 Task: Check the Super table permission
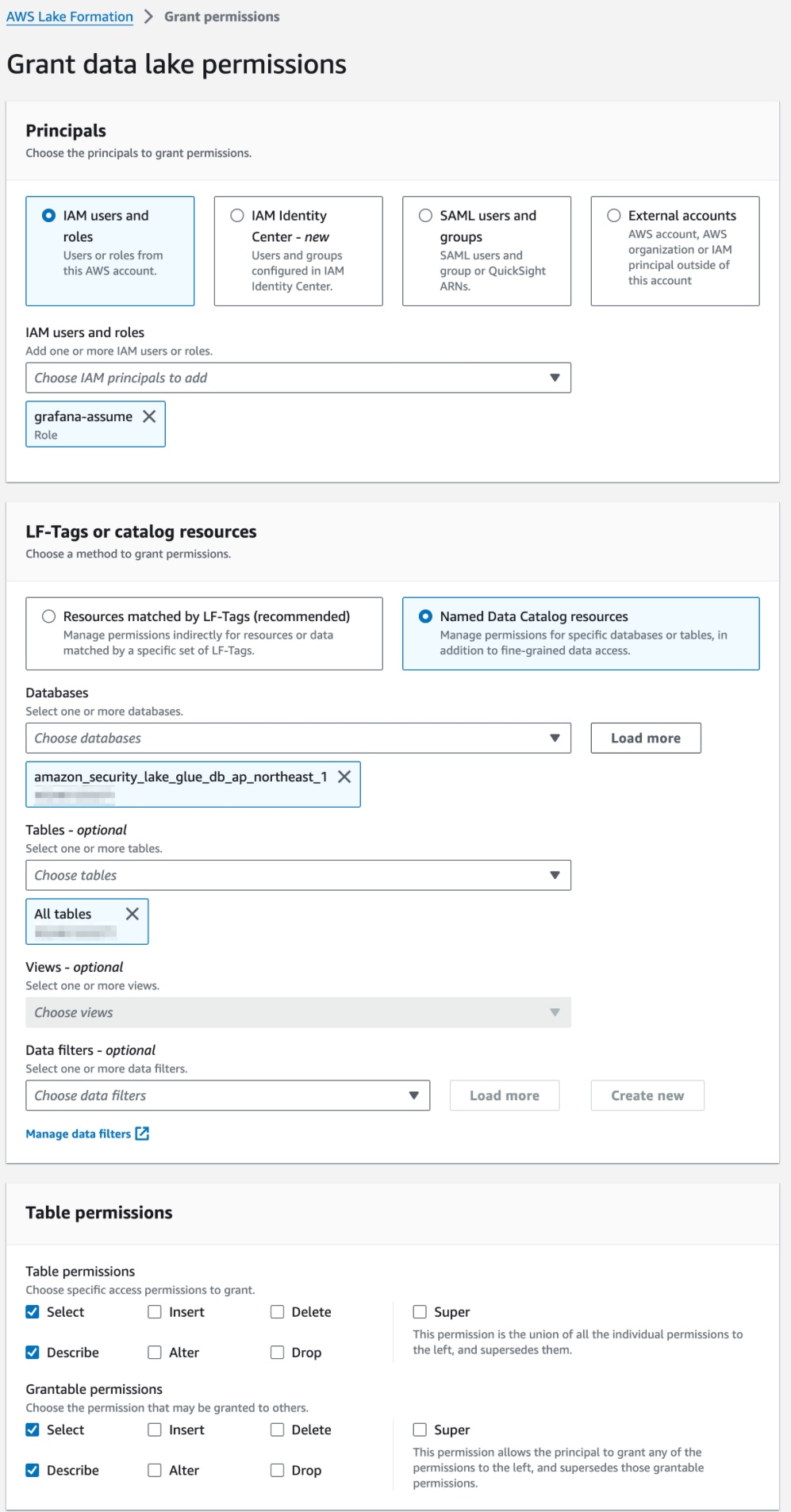(x=420, y=1312)
